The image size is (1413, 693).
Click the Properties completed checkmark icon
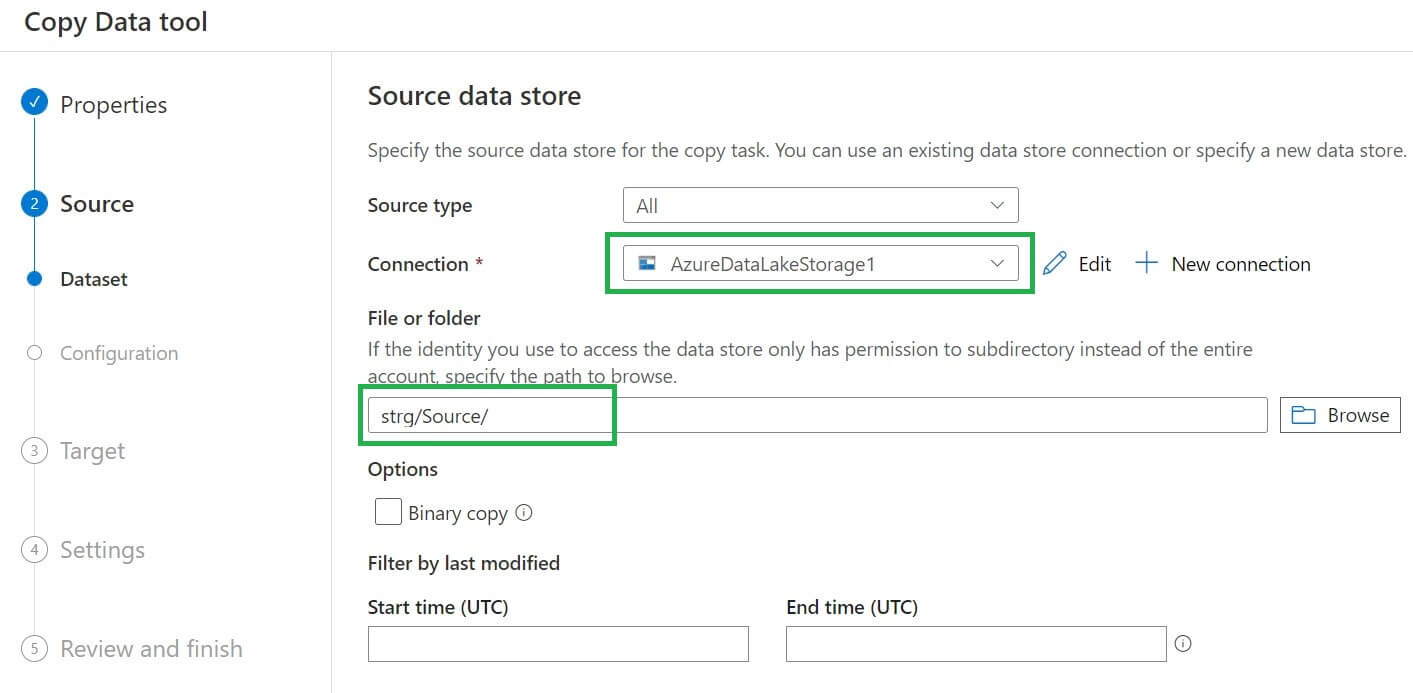pos(34,104)
